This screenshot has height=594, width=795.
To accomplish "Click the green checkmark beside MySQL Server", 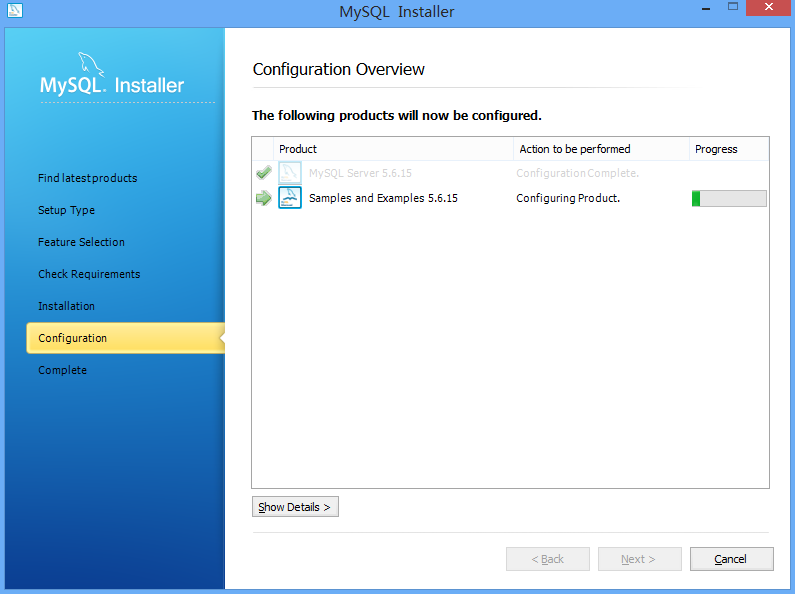I will coord(264,173).
